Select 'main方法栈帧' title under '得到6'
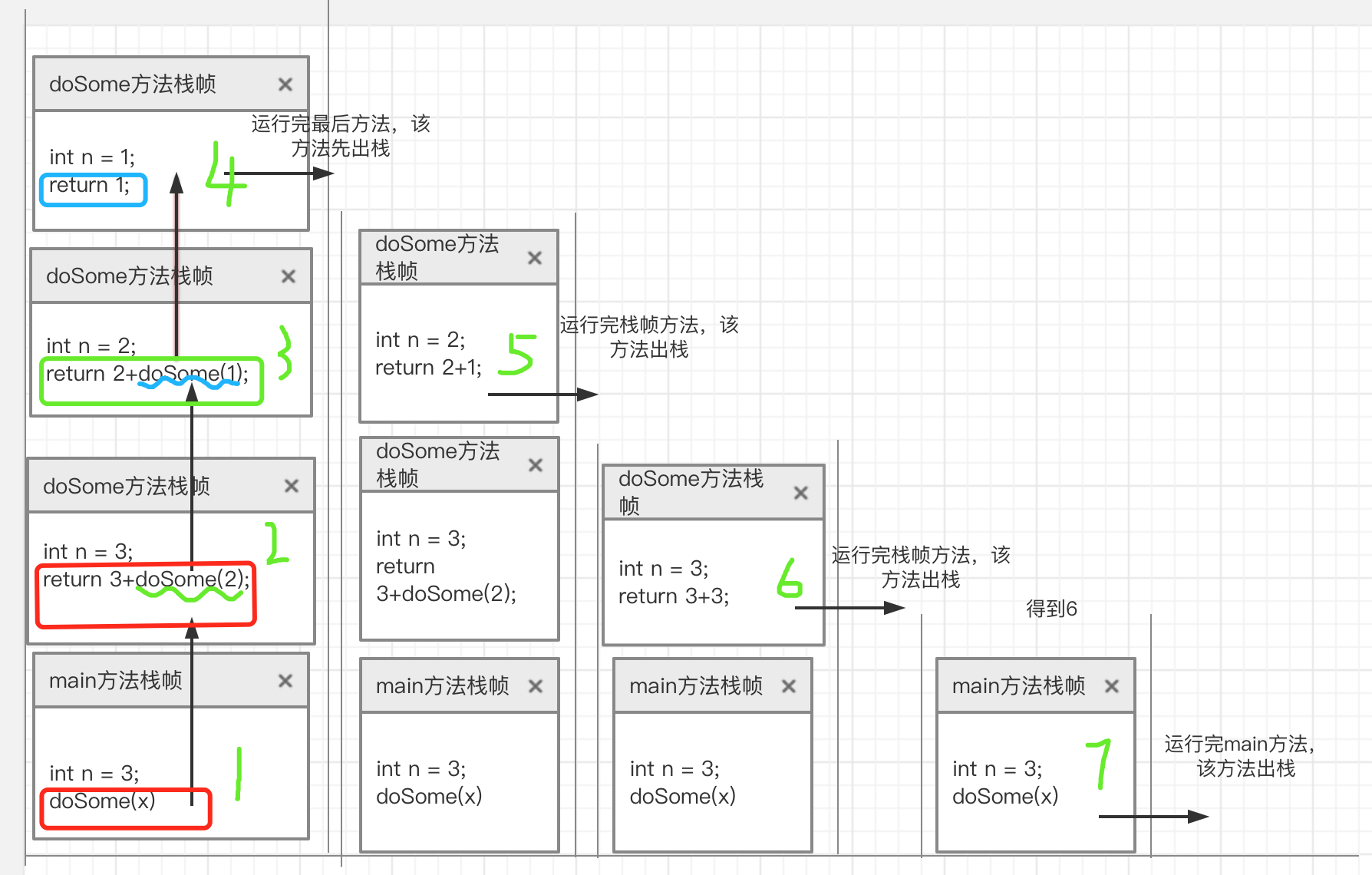 pos(1019,685)
